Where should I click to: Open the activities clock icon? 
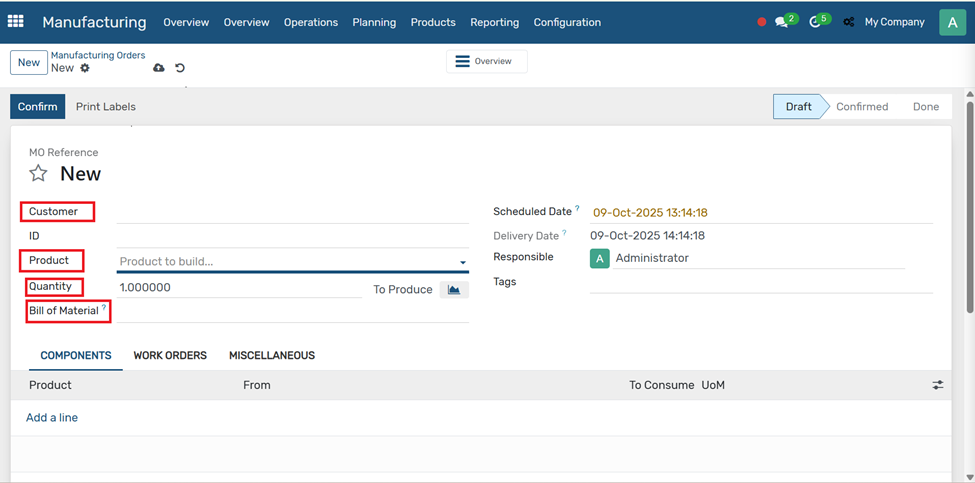point(816,22)
